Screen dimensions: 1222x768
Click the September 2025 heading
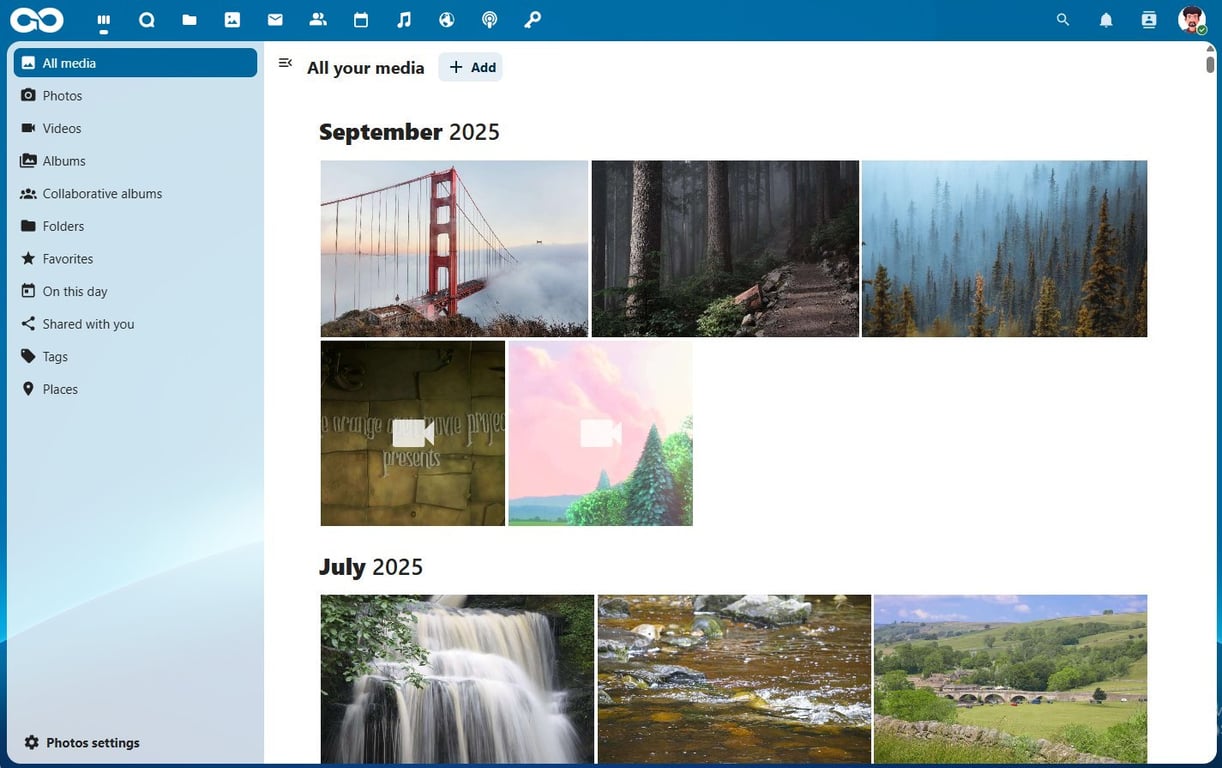[409, 132]
